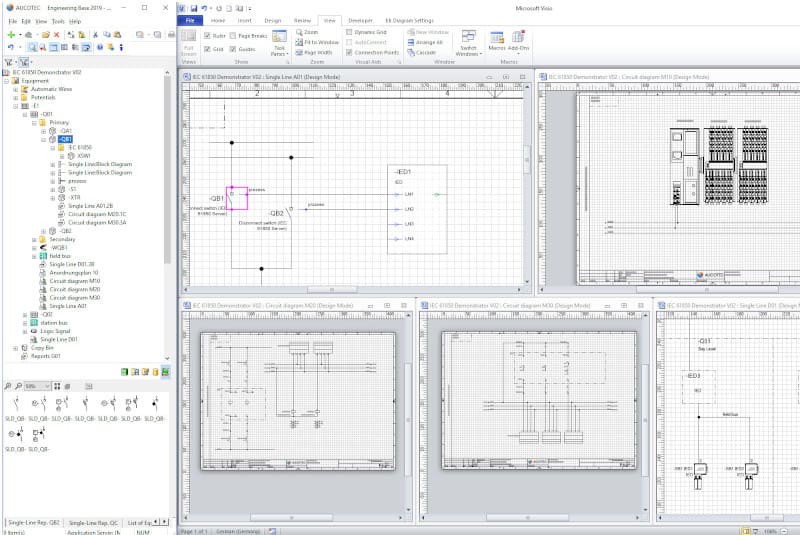Toggle the Dynamic Grid checkbox
The width and height of the screenshot is (800, 535).
350,32
